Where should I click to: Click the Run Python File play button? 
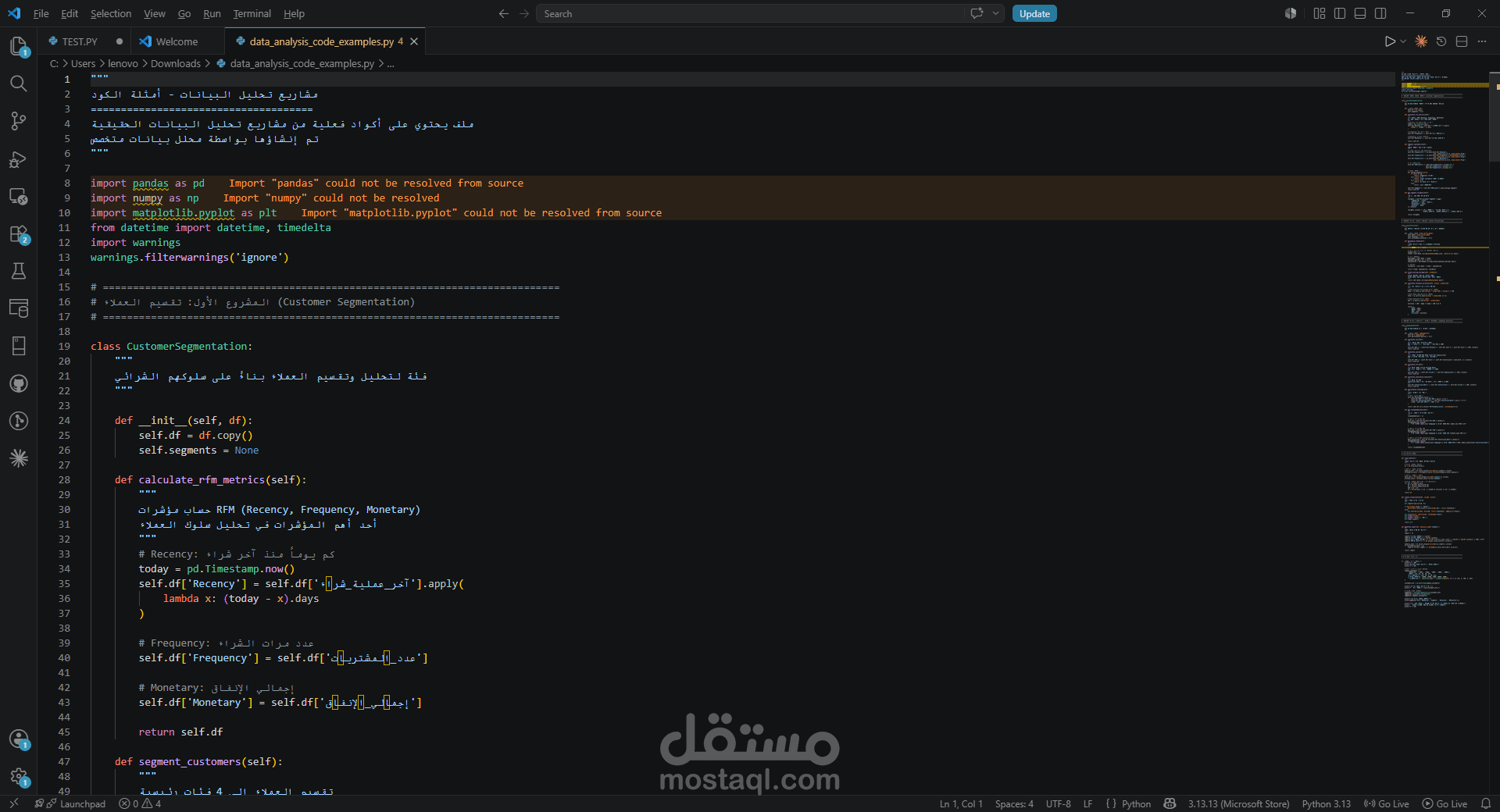[1390, 41]
